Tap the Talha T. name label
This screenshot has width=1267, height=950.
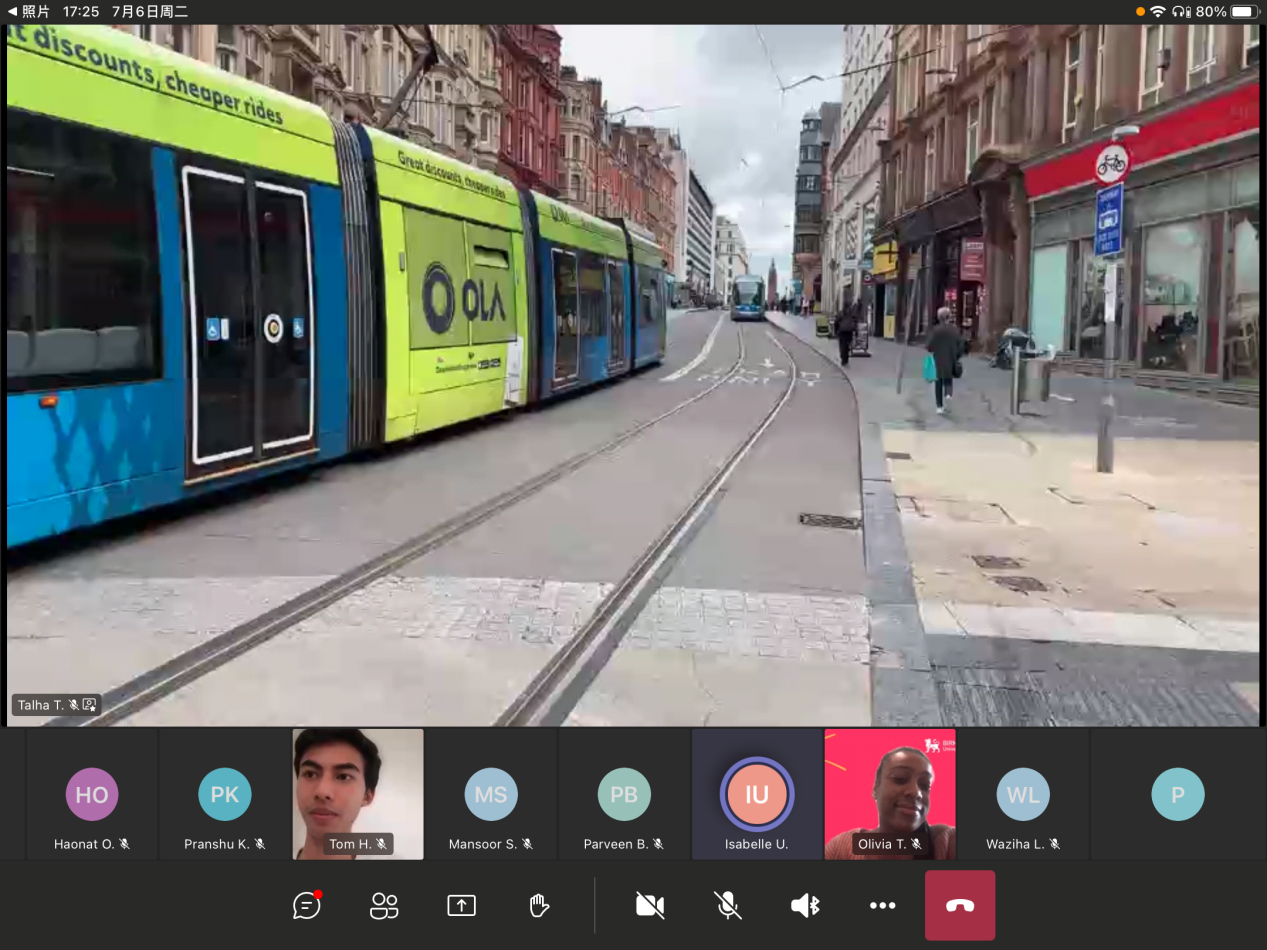click(57, 705)
